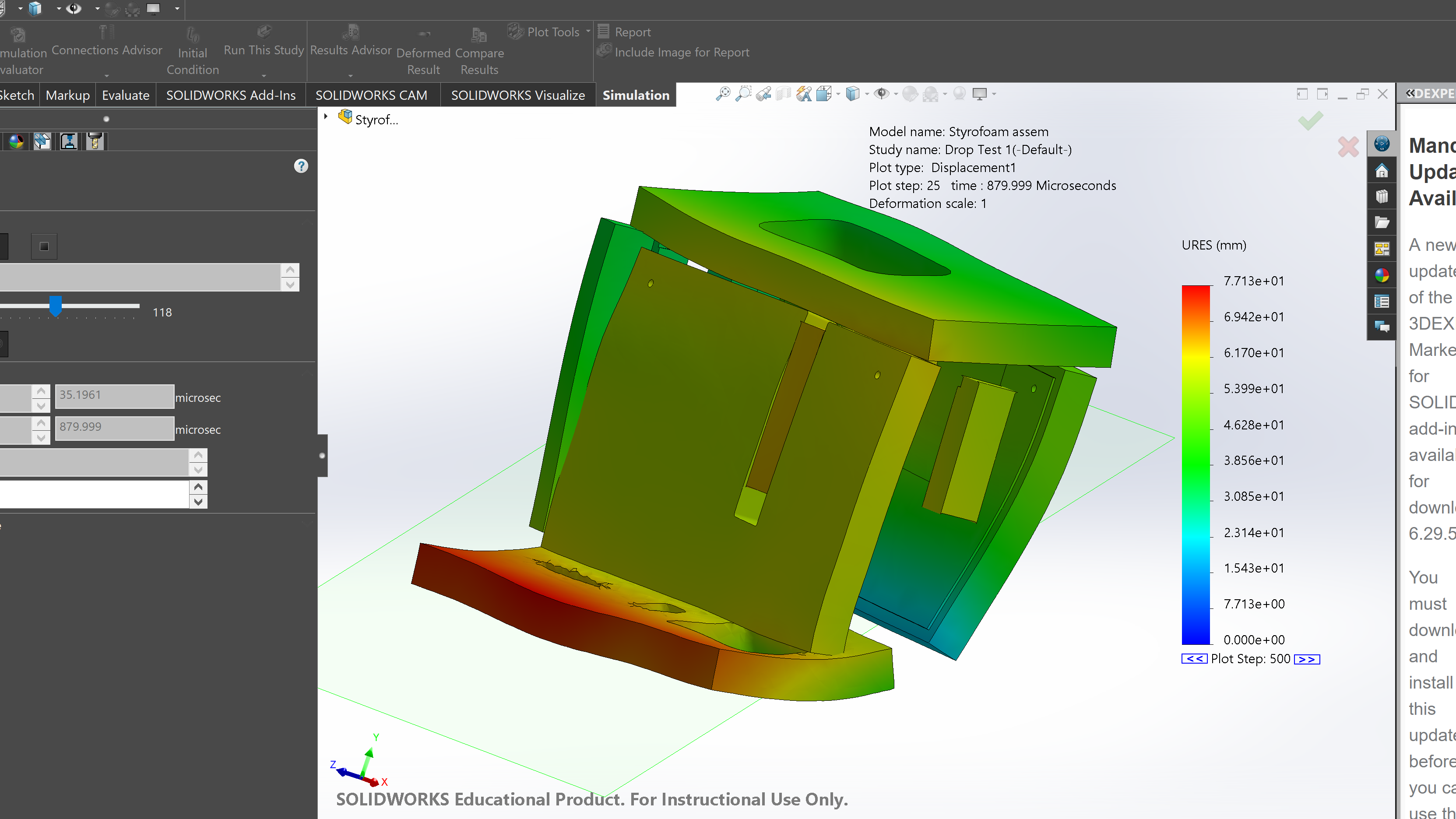Image resolution: width=1456 pixels, height=819 pixels.
Task: Open the Evaluate tab
Action: [126, 95]
